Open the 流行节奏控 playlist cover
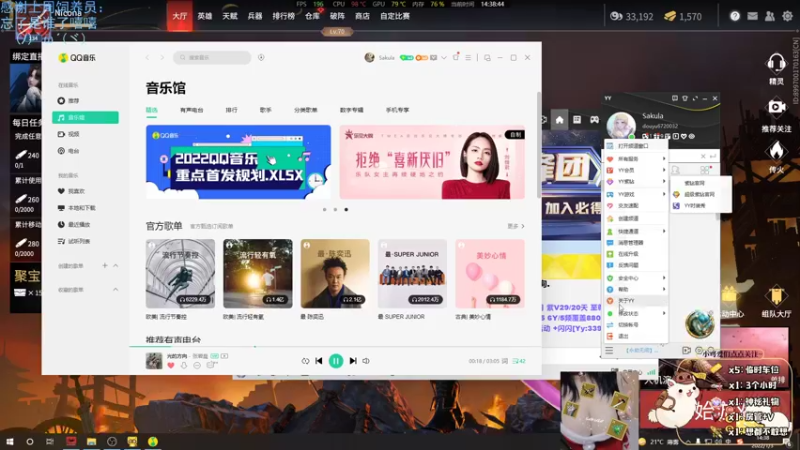Screen dimensions: 800x450 (x=180, y=273)
